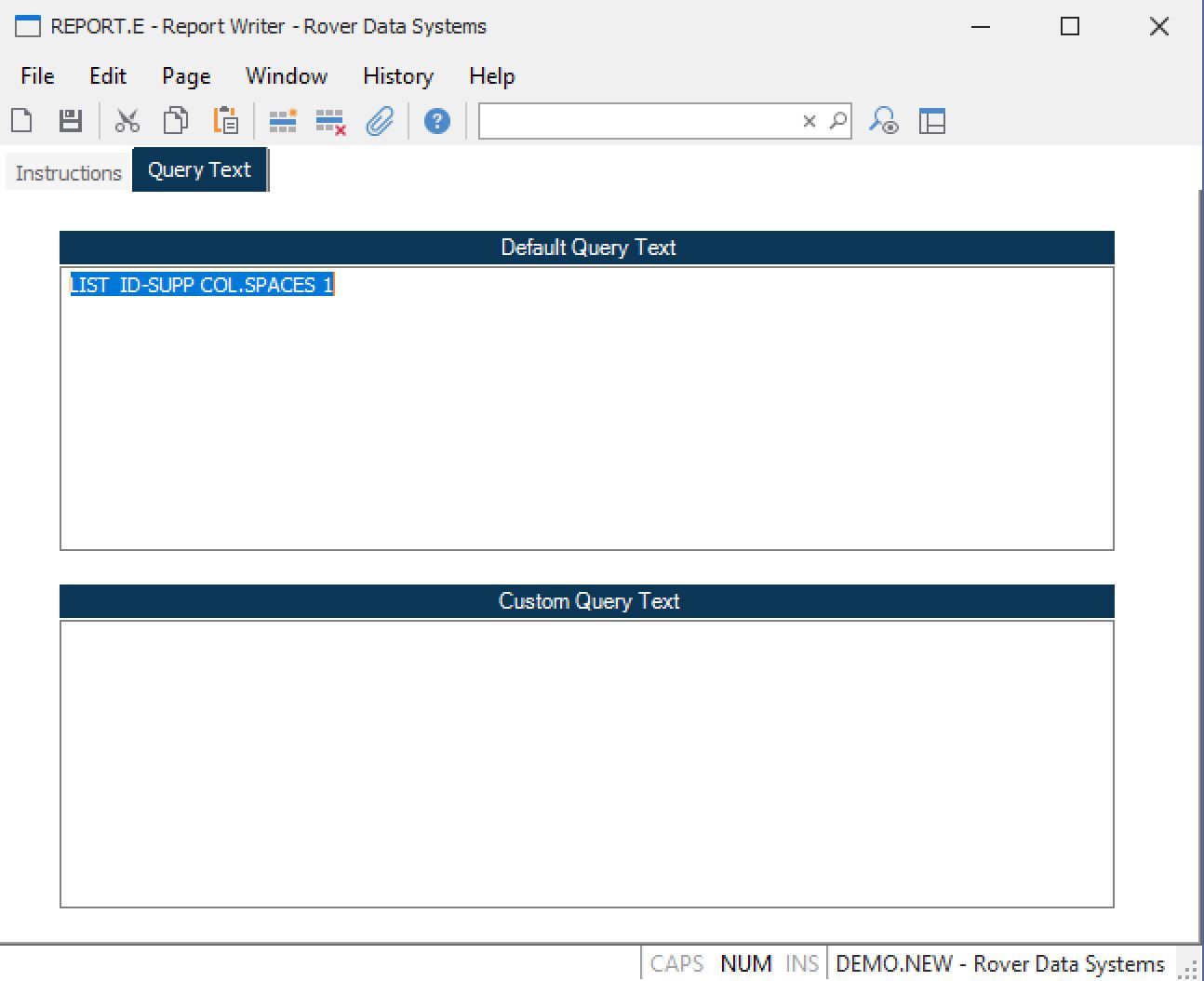The width and height of the screenshot is (1204, 981).
Task: Click the magnifier search icon in search box
Action: (838, 121)
